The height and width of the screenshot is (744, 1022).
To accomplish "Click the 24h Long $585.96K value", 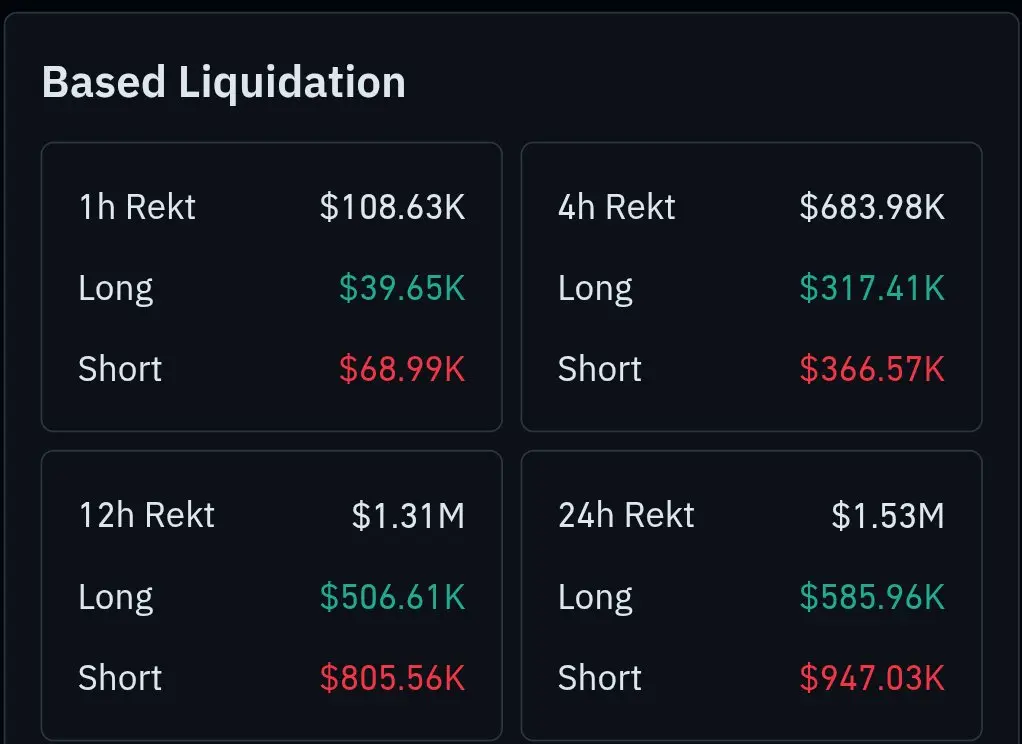I will pos(872,597).
